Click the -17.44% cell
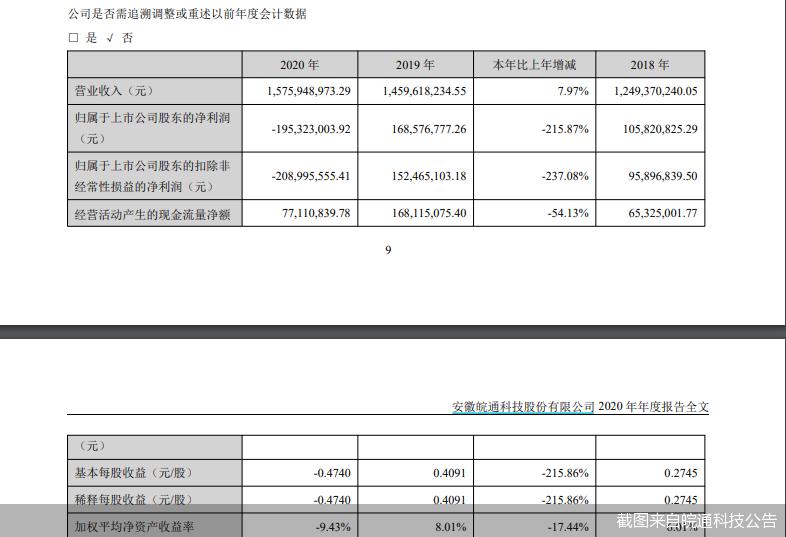This screenshot has width=786, height=537. 568,527
